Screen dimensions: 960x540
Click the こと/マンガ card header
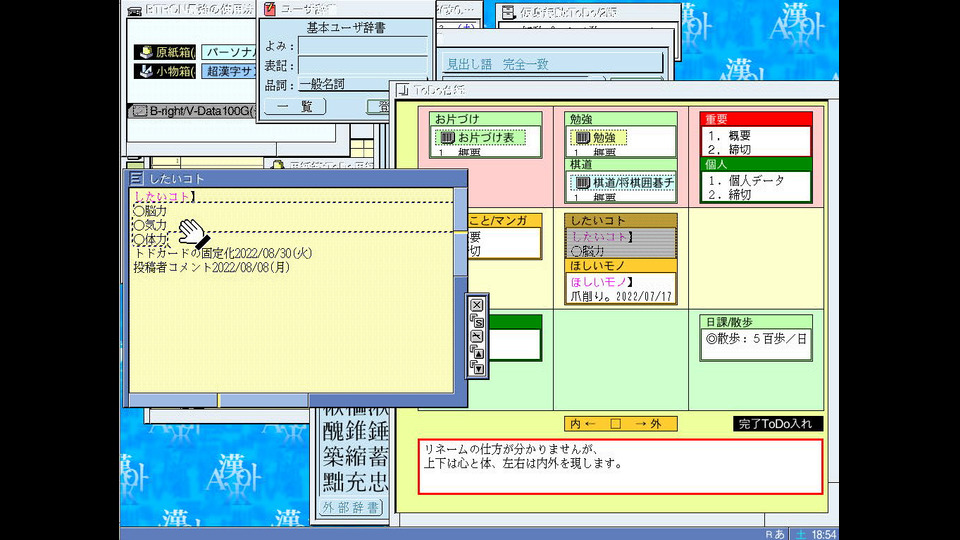tap(504, 220)
